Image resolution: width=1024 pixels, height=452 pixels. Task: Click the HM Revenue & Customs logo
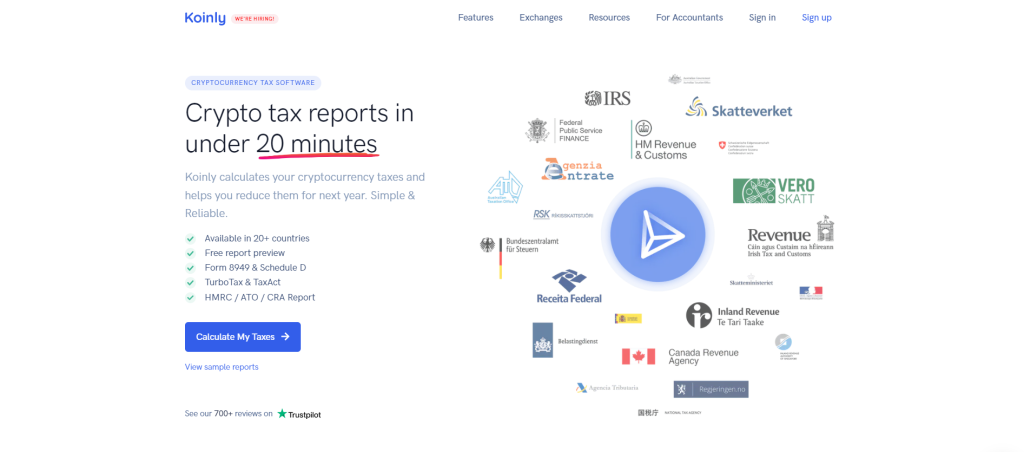coord(664,140)
